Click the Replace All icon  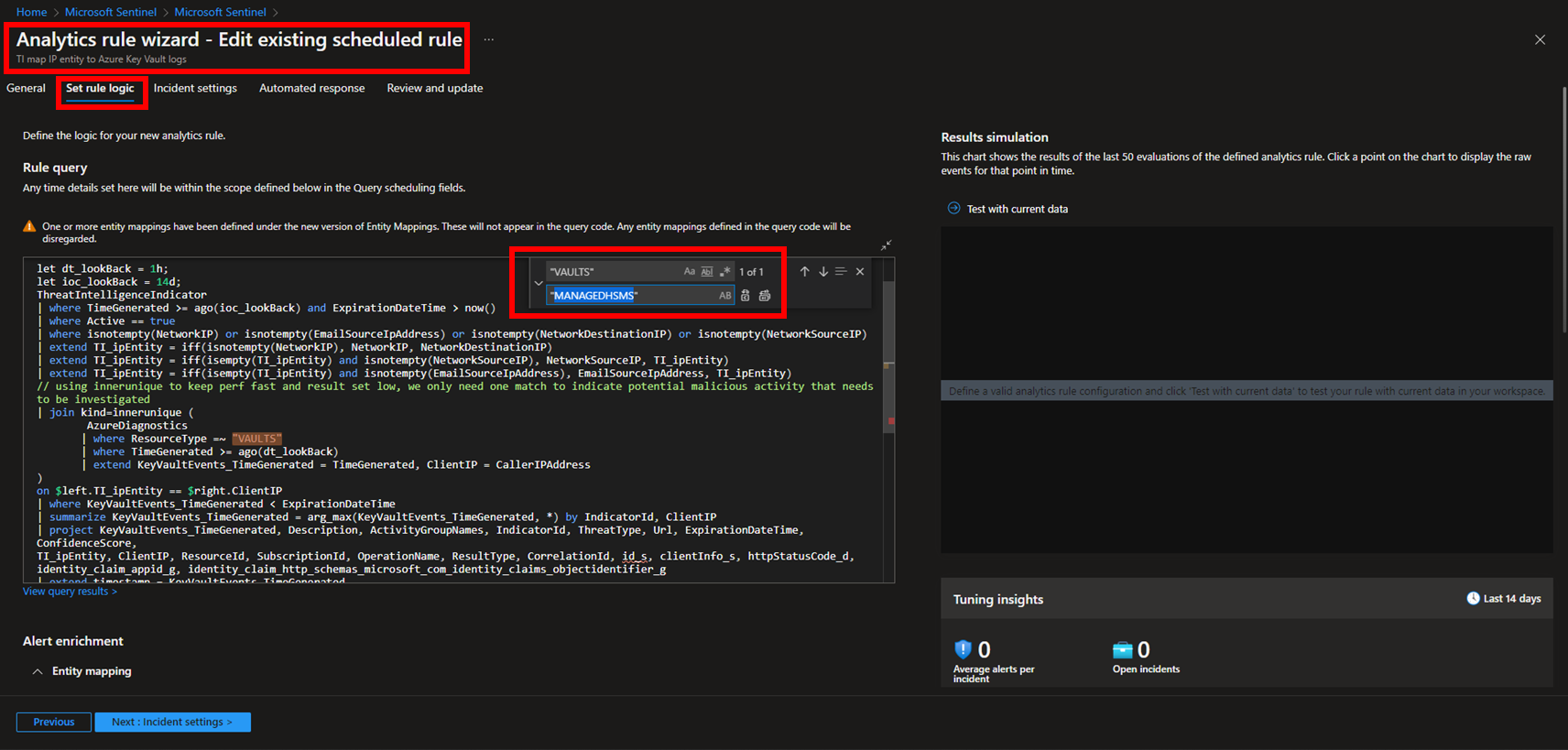pyautogui.click(x=765, y=296)
